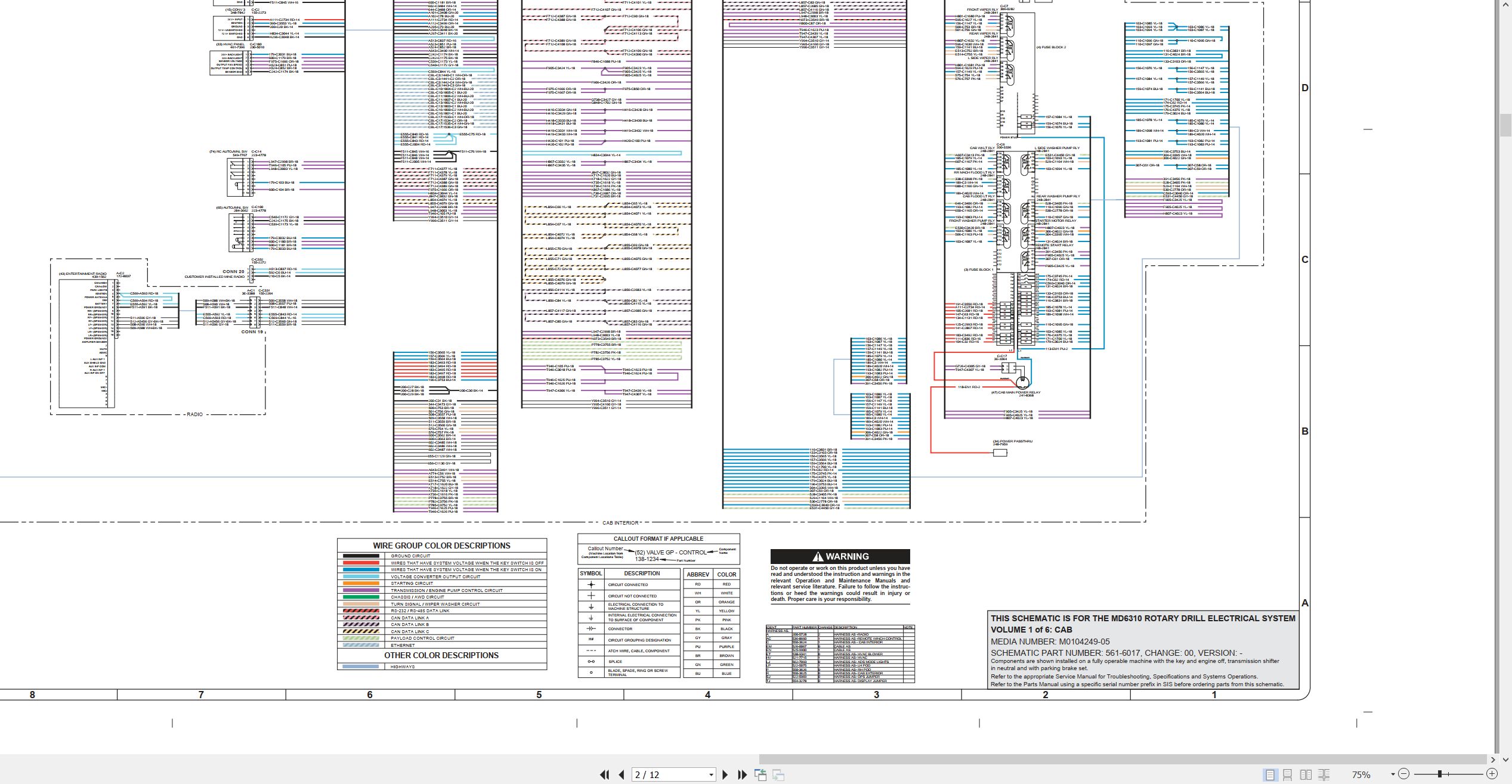The width and height of the screenshot is (1512, 784).
Task: Zoom out with the minus button
Action: click(x=1403, y=774)
